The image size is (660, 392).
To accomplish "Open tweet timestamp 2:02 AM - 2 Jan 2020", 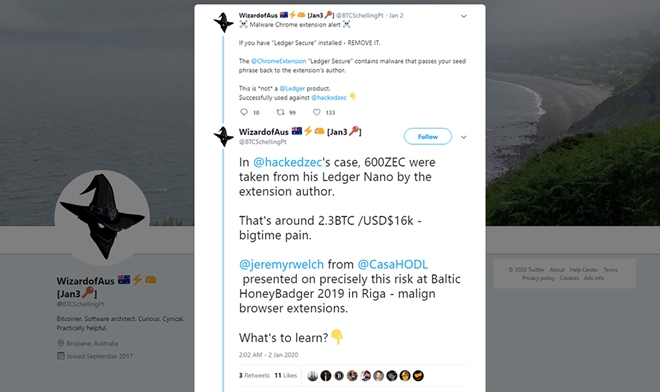I will 269,355.
